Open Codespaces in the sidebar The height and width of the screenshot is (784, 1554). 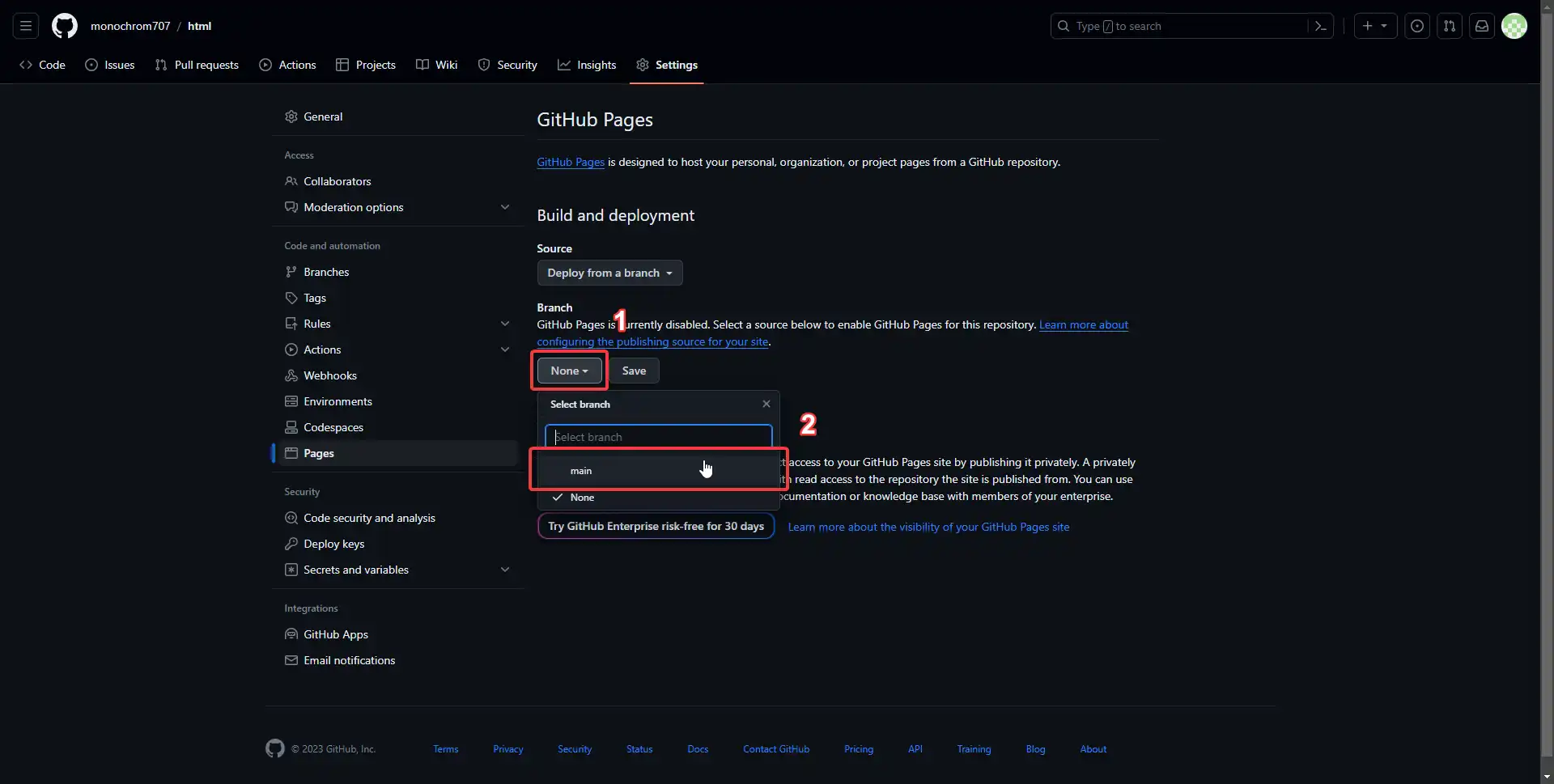(x=397, y=427)
